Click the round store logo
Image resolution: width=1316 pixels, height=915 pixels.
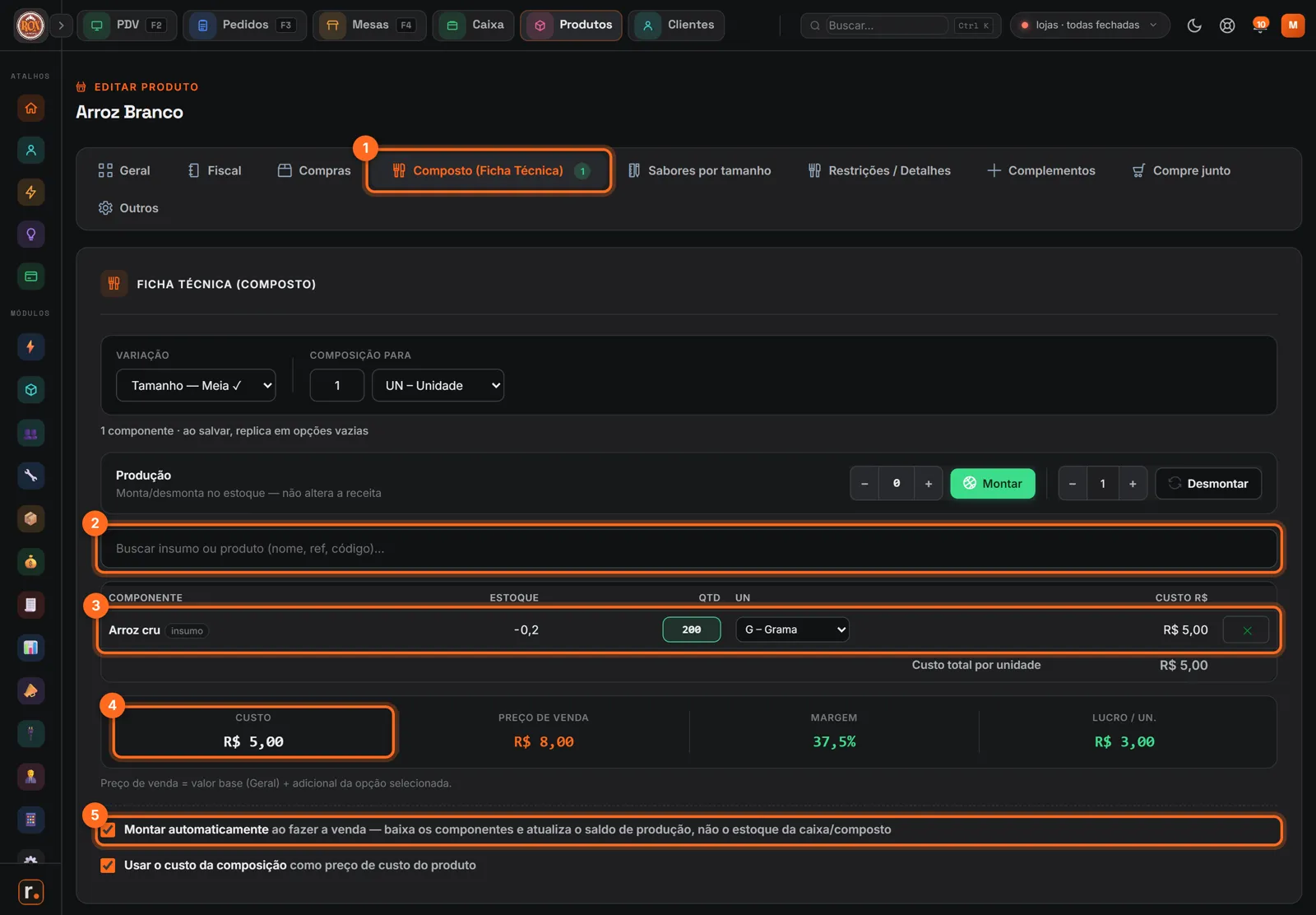(30, 26)
